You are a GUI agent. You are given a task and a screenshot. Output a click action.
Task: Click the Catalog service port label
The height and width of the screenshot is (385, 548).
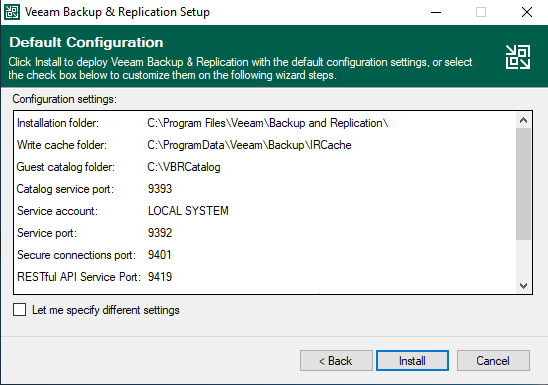[65, 189]
